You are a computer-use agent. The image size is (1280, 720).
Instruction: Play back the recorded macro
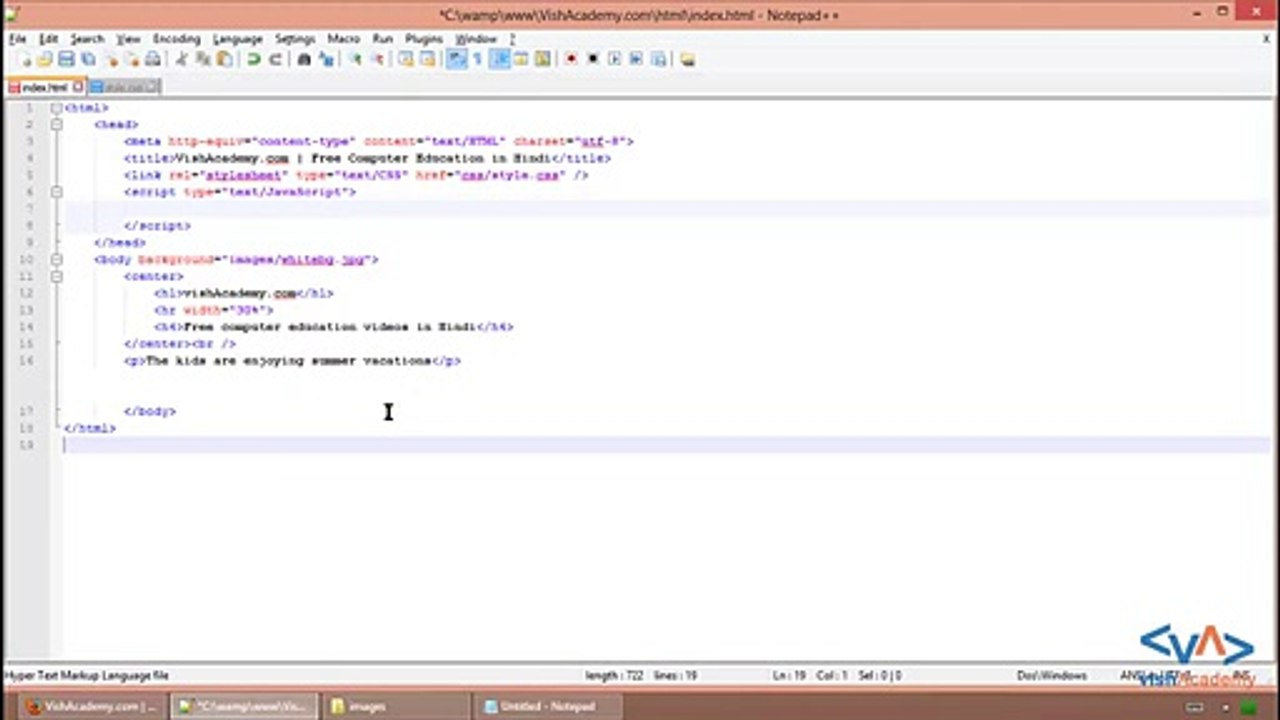(x=614, y=59)
